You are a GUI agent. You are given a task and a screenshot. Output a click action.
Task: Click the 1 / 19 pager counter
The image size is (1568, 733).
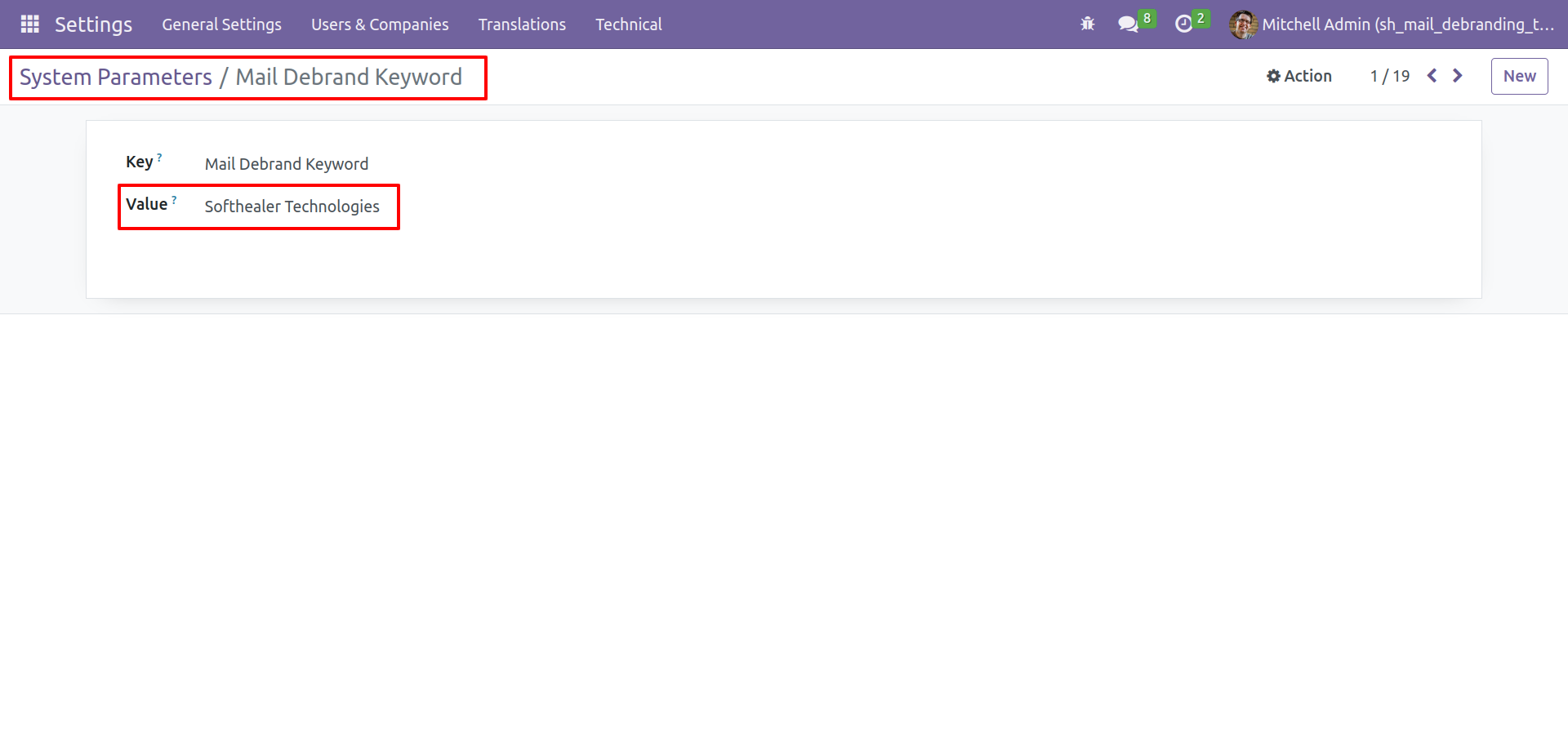click(1390, 76)
